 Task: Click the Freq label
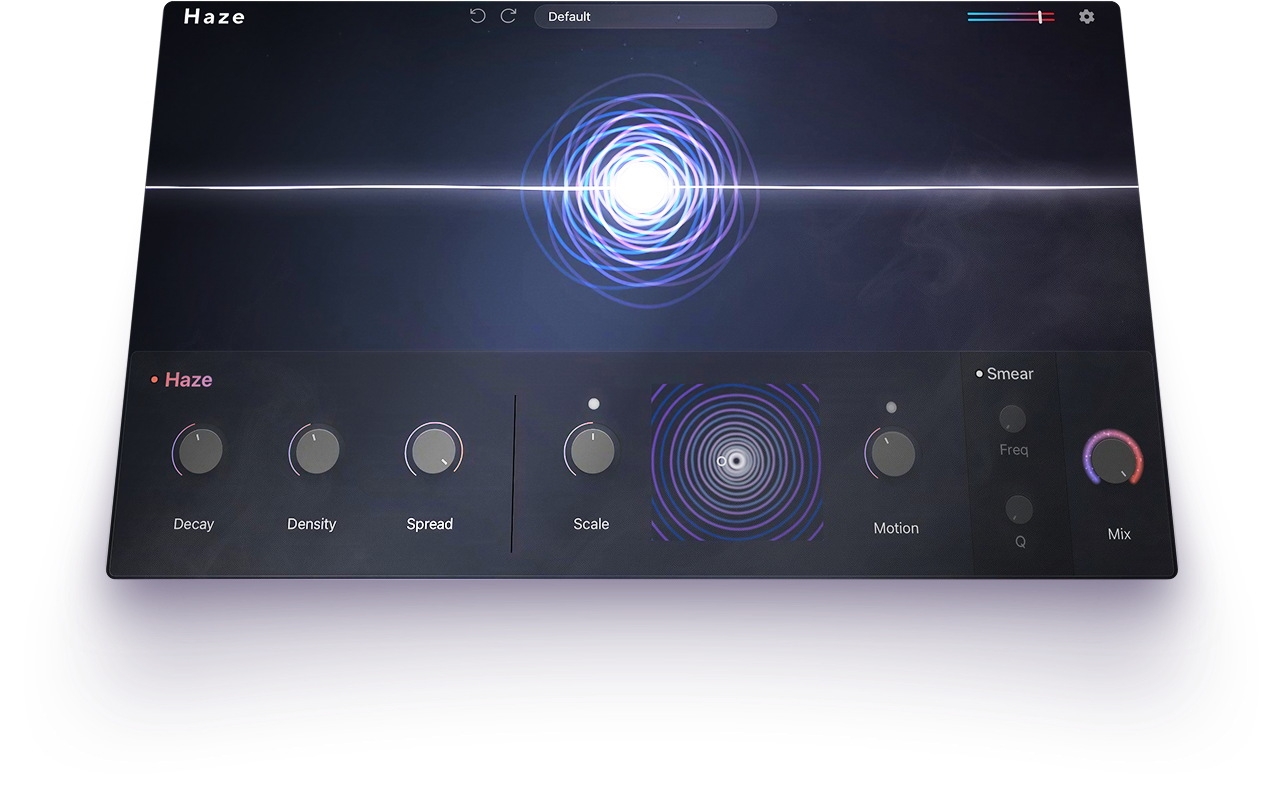point(1014,450)
